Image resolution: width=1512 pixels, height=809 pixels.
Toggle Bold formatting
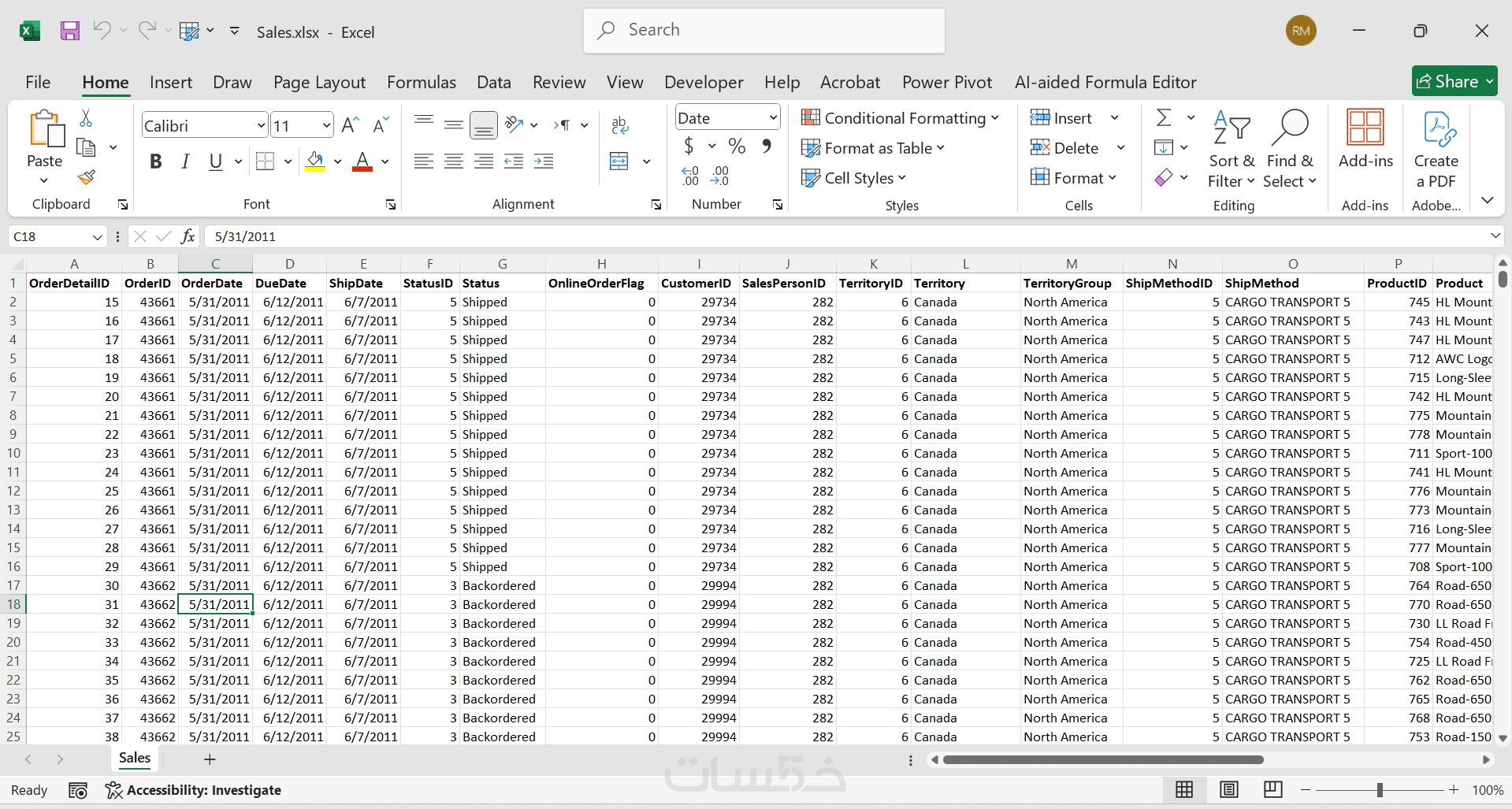tap(156, 161)
